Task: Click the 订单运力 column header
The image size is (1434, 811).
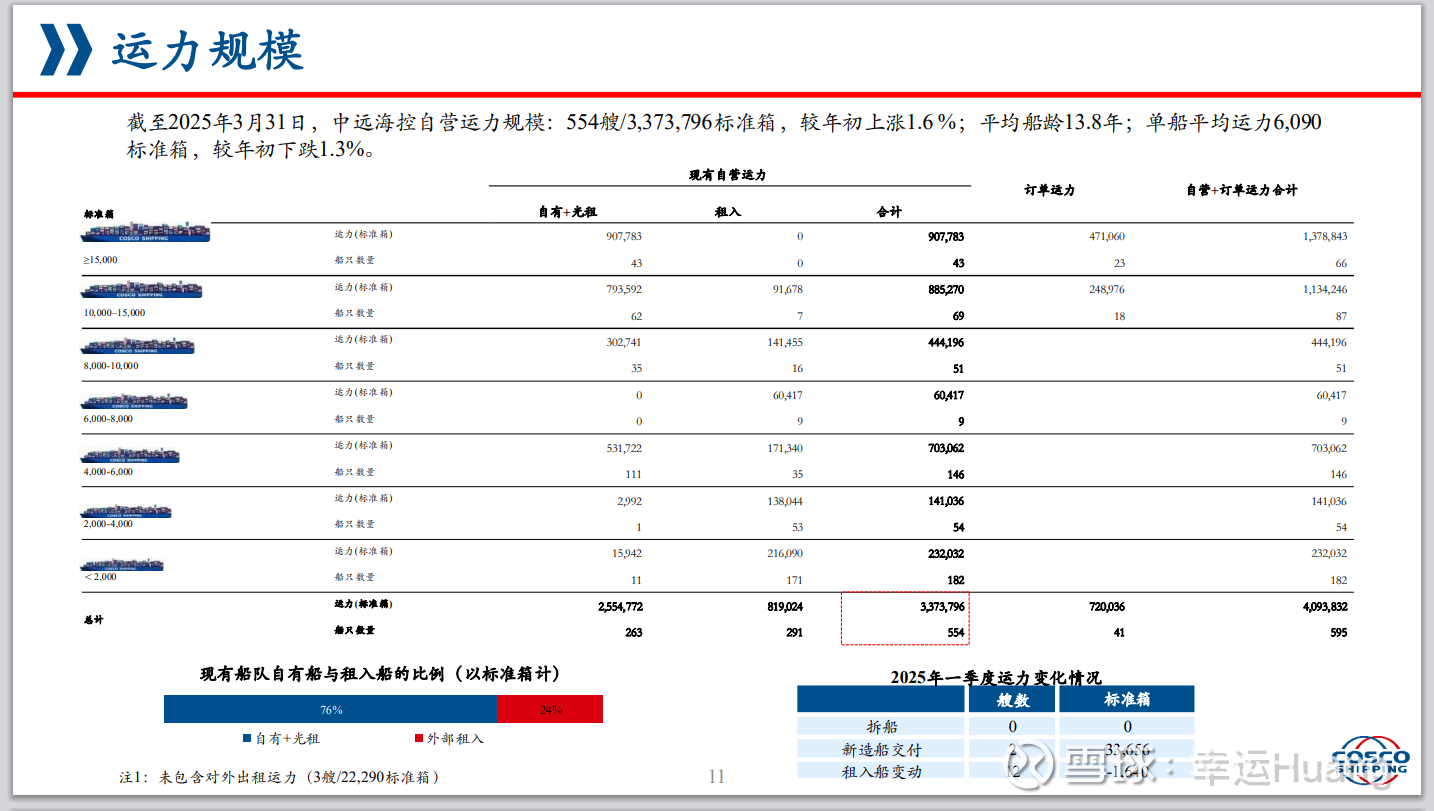Action: click(1050, 190)
